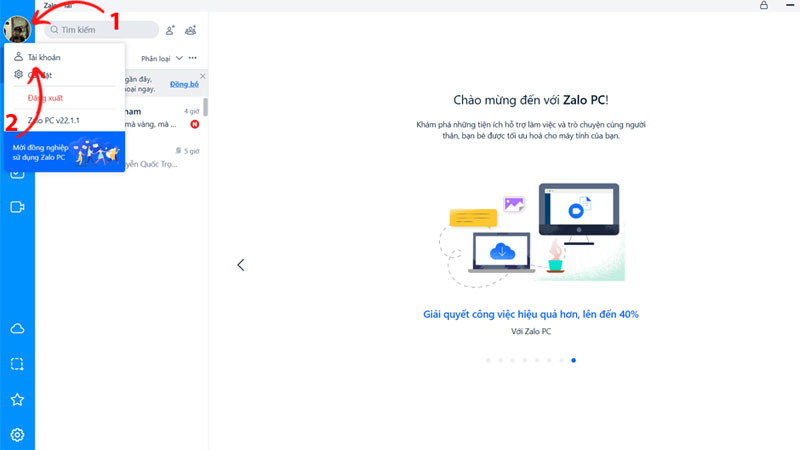The width and height of the screenshot is (800, 450).
Task: Open the Mời đồng nghiệp invitation banner
Action: 65,152
